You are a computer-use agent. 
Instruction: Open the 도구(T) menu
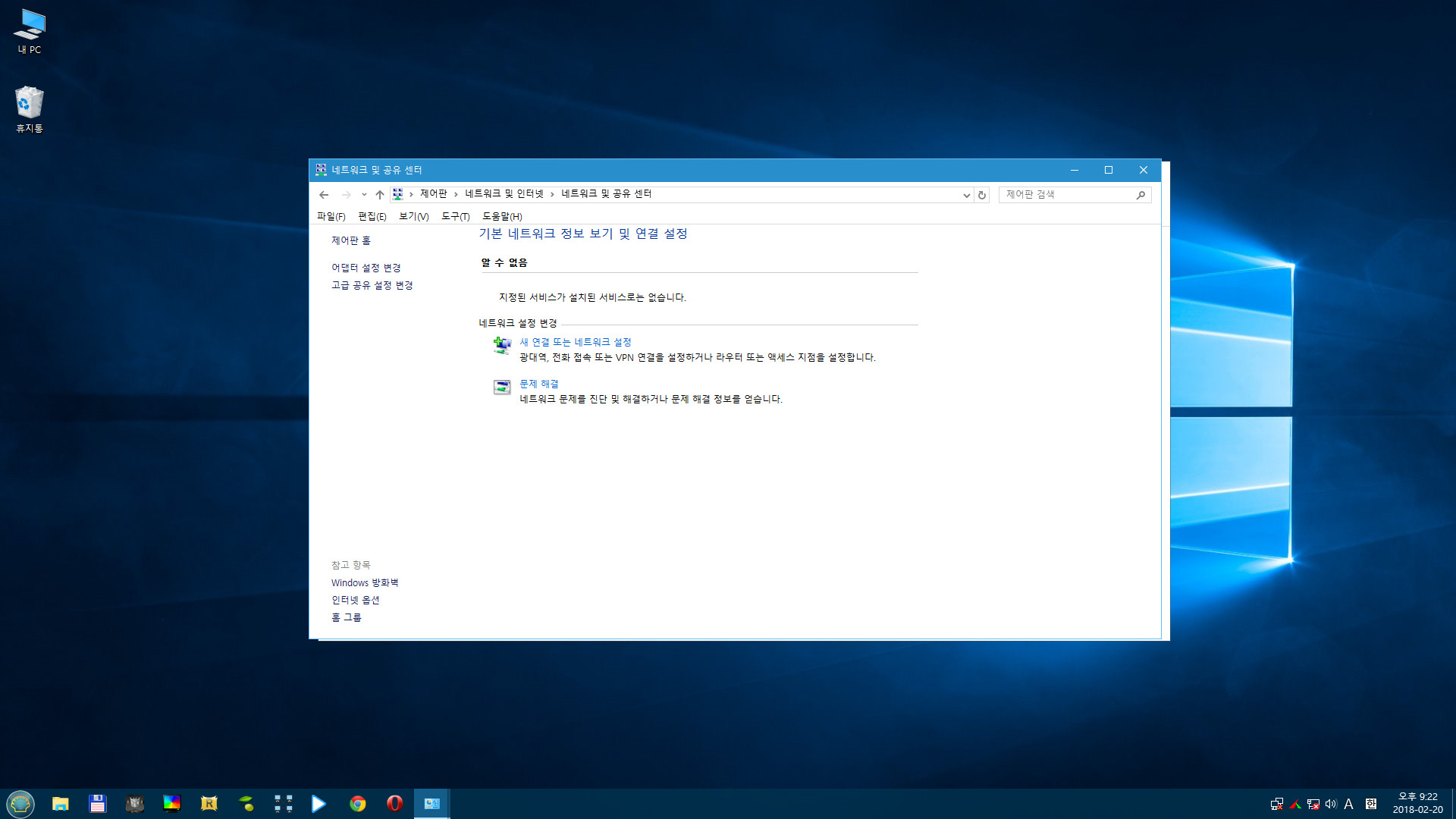point(456,217)
